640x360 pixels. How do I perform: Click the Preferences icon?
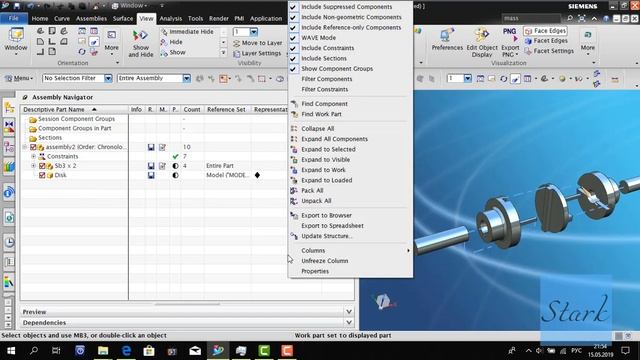pyautogui.click(x=447, y=40)
